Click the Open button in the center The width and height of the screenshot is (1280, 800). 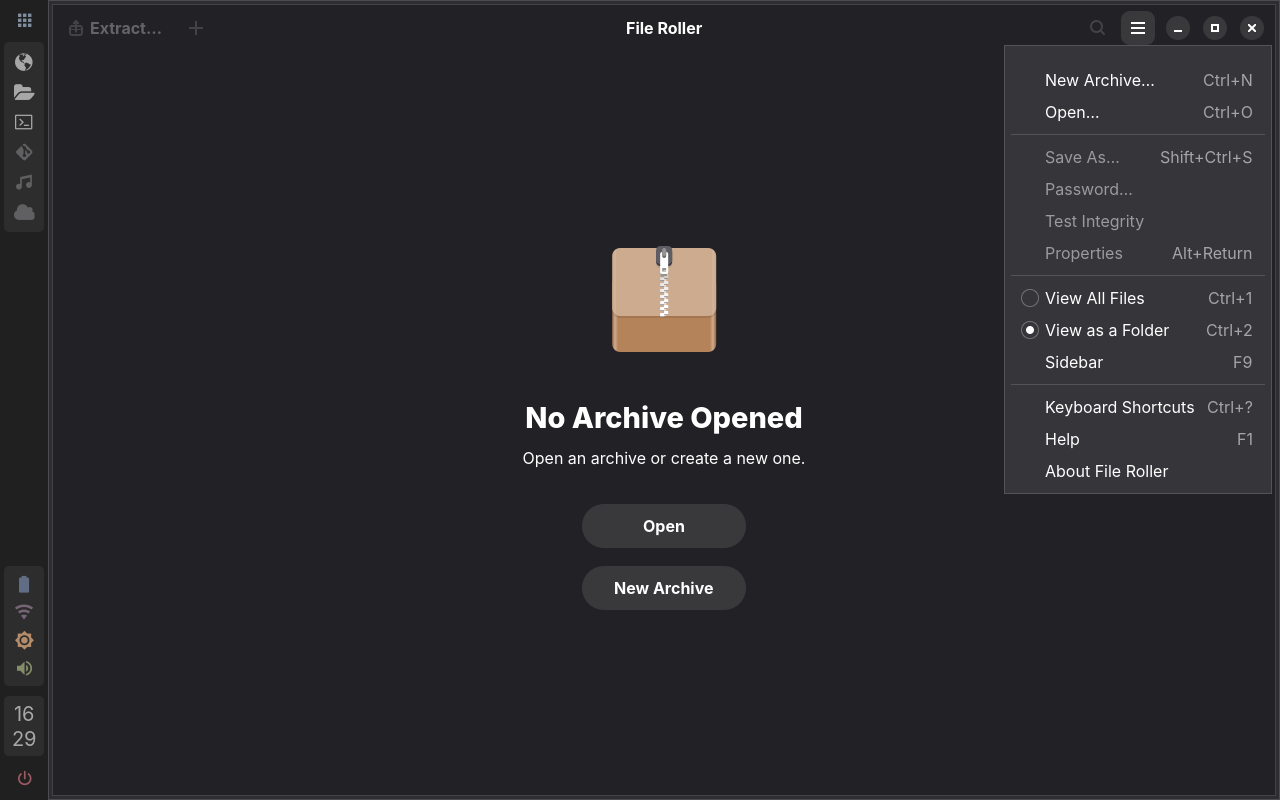click(x=664, y=526)
